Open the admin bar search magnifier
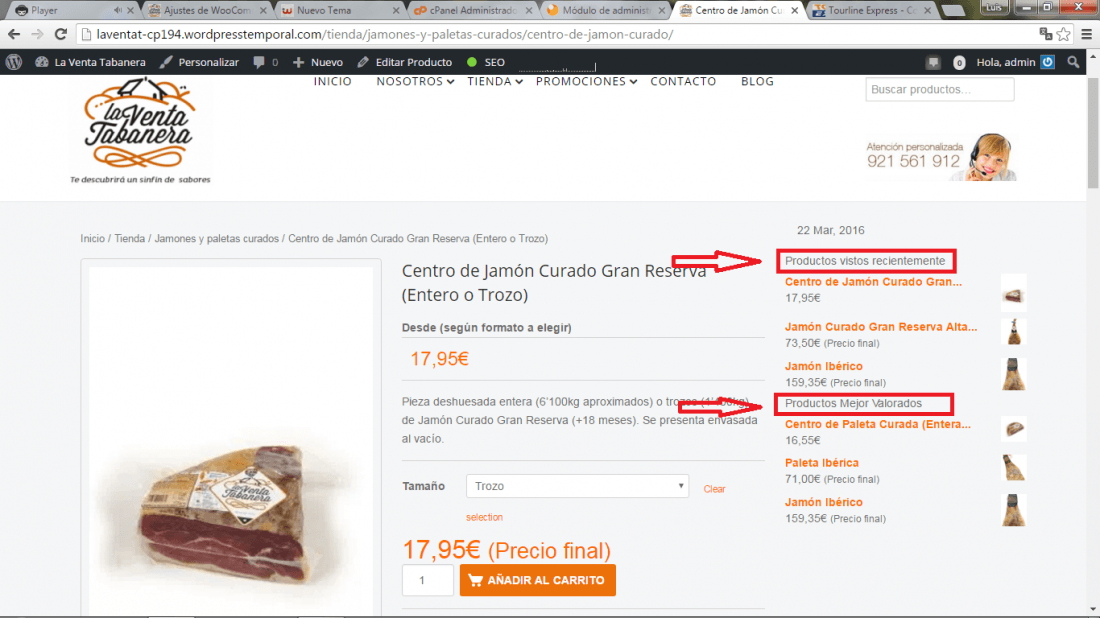1100x618 pixels. tap(1073, 62)
